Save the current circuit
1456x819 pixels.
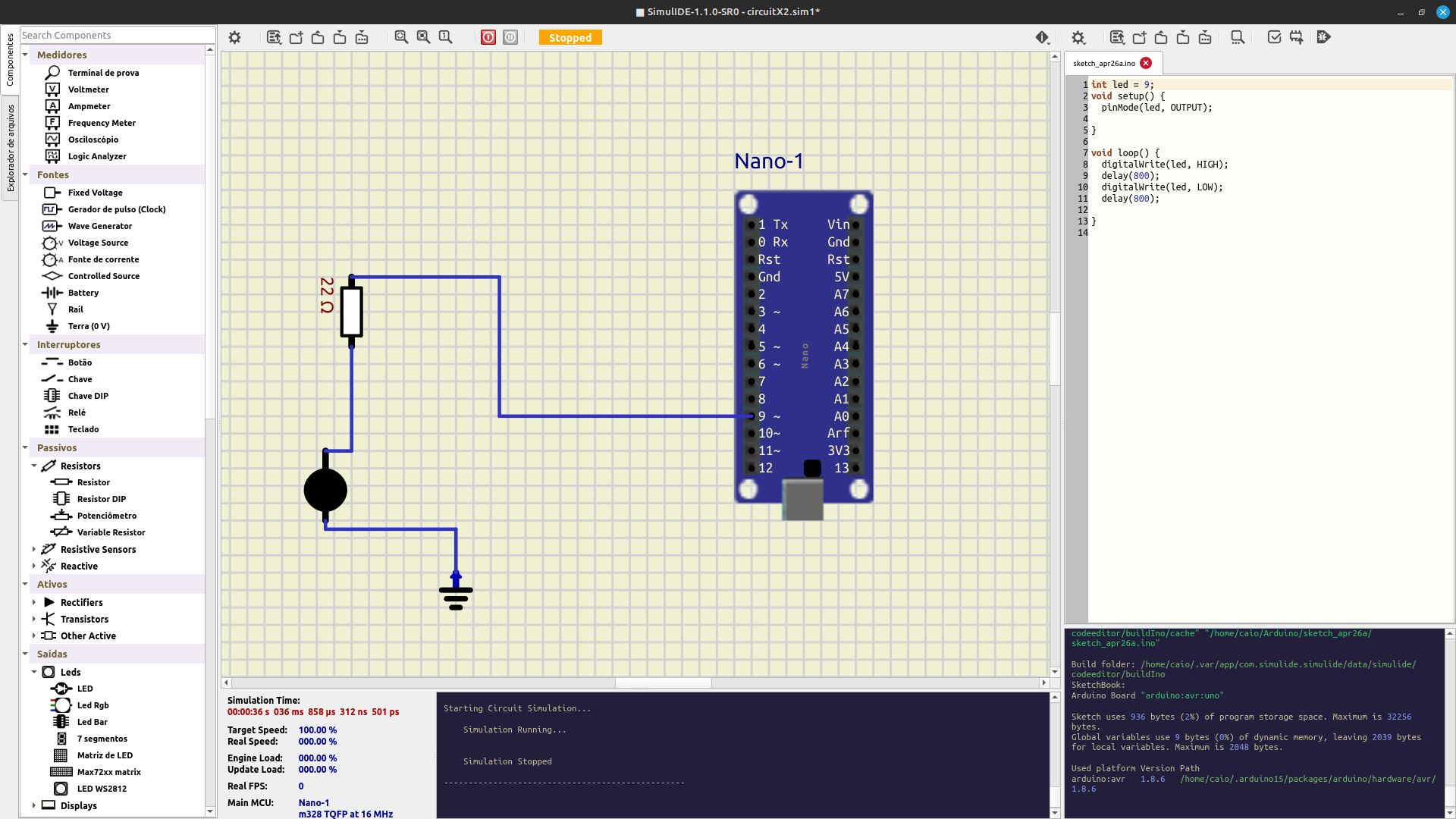coord(340,37)
